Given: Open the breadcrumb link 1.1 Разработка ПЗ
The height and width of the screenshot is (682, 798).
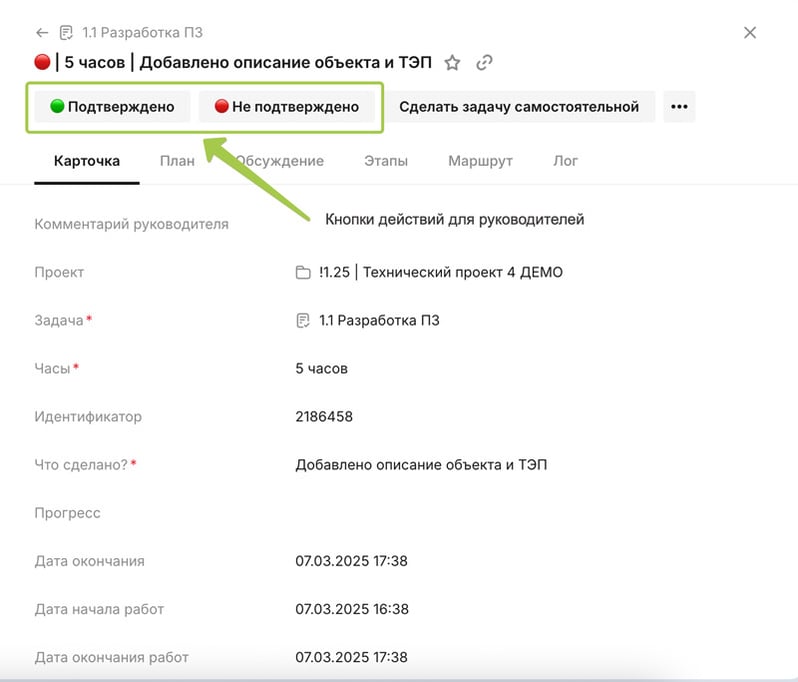Looking at the screenshot, I should (142, 33).
